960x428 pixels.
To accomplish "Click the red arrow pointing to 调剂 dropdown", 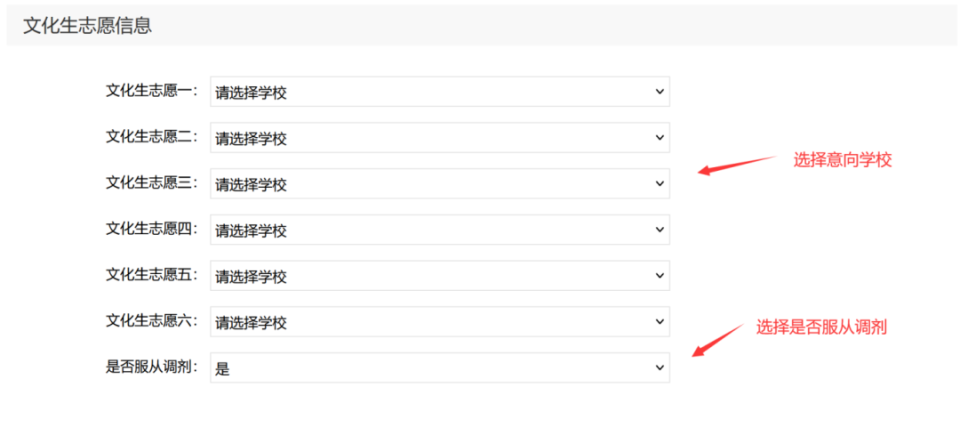I will point(717,338).
